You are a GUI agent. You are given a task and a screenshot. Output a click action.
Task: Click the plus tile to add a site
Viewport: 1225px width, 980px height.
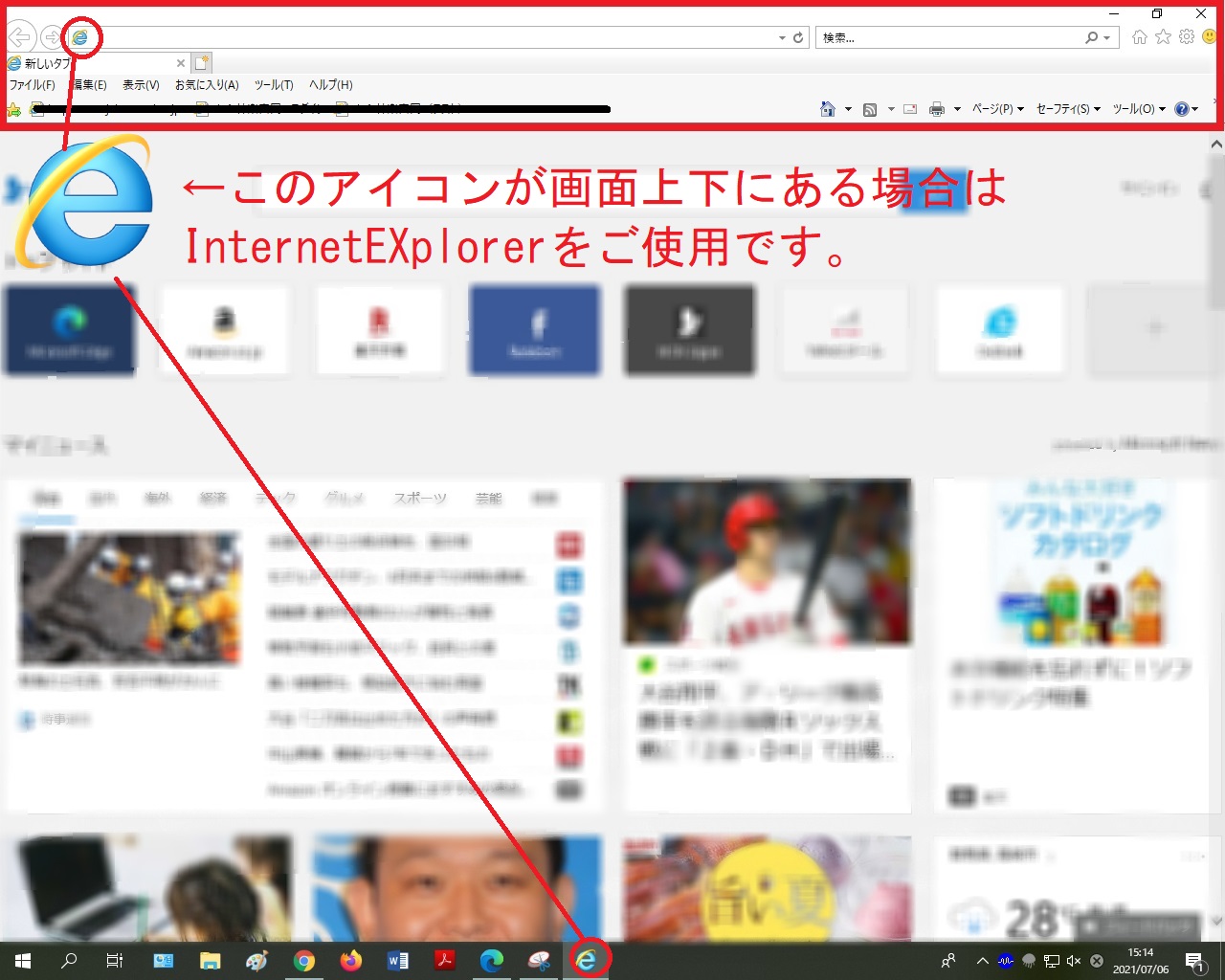pyautogui.click(x=1155, y=329)
